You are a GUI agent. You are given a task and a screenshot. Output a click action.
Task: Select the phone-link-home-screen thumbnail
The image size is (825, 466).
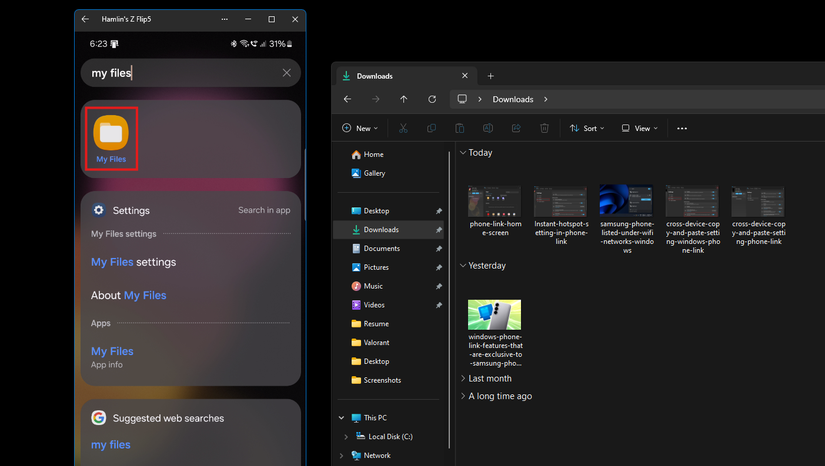(493, 201)
